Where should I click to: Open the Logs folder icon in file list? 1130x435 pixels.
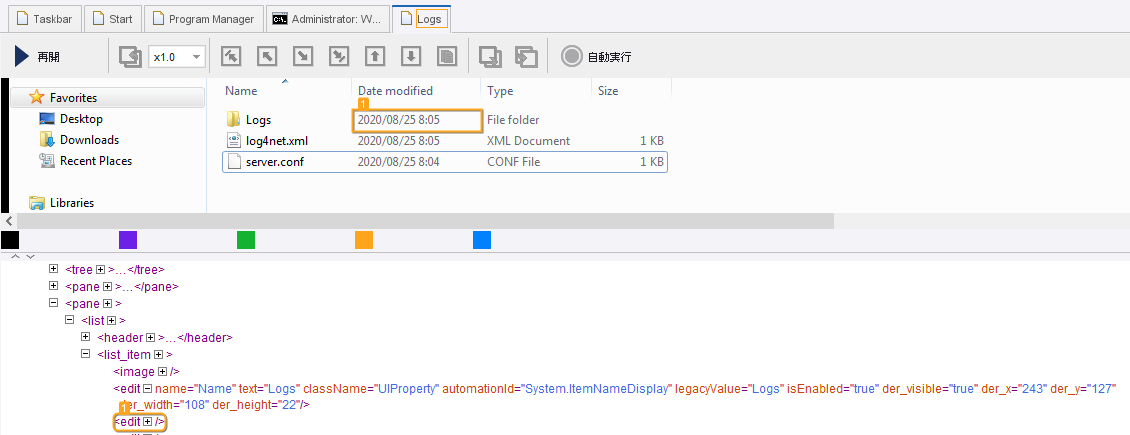tap(234, 120)
